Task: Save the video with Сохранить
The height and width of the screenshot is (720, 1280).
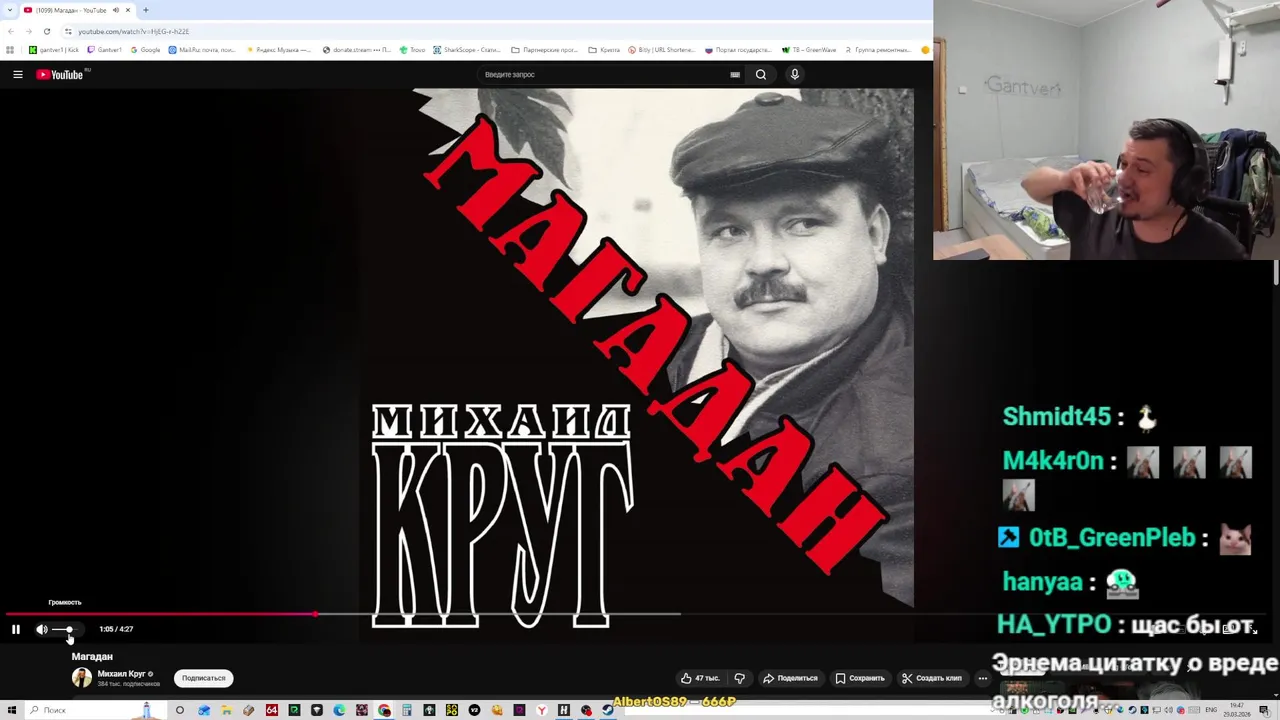Action: click(860, 678)
